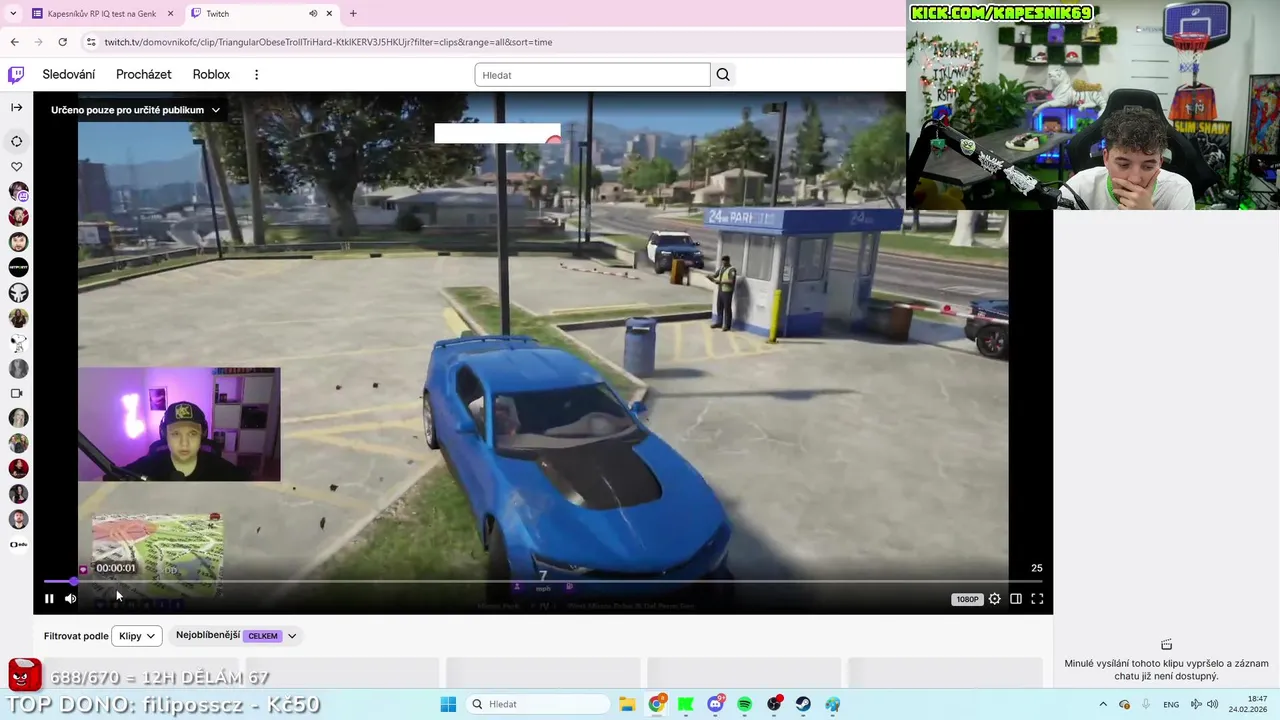Click the address bar URL
The image size is (1280, 720).
328,42
